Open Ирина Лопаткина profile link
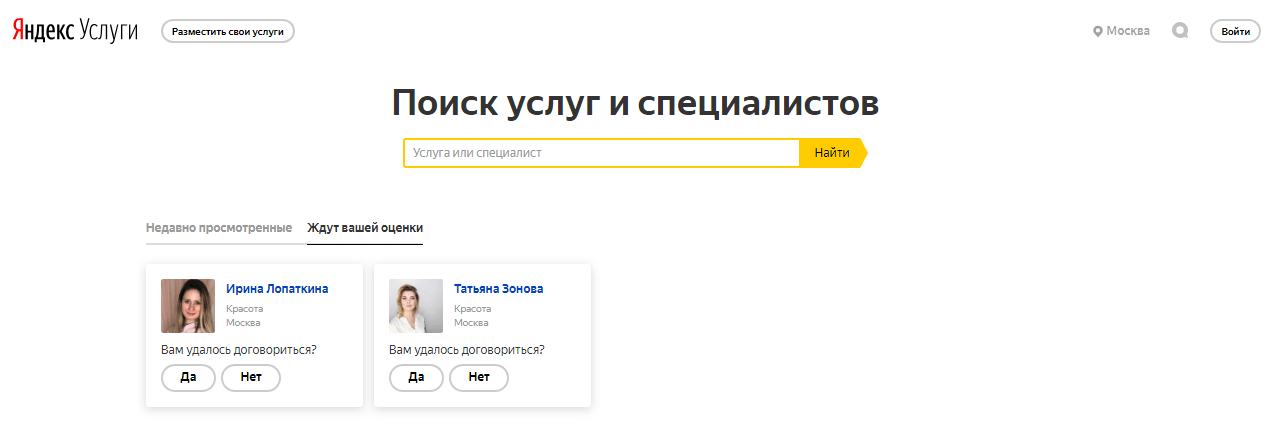This screenshot has width=1283, height=433. tap(277, 289)
